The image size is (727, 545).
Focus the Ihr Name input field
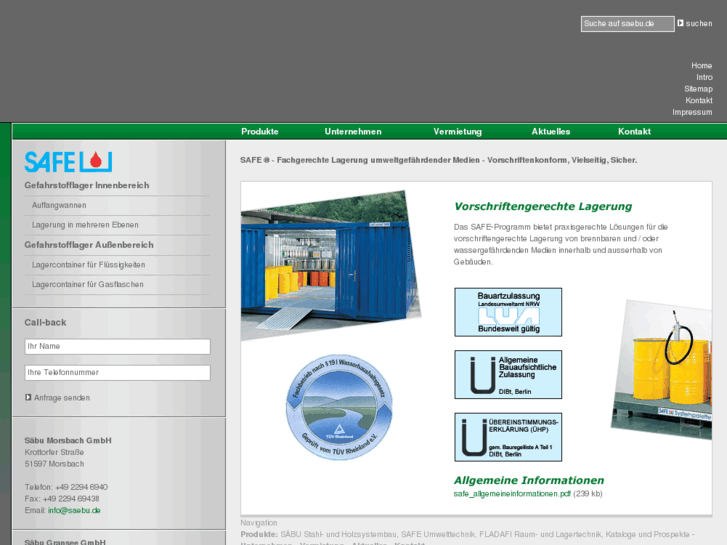pyautogui.click(x=117, y=346)
